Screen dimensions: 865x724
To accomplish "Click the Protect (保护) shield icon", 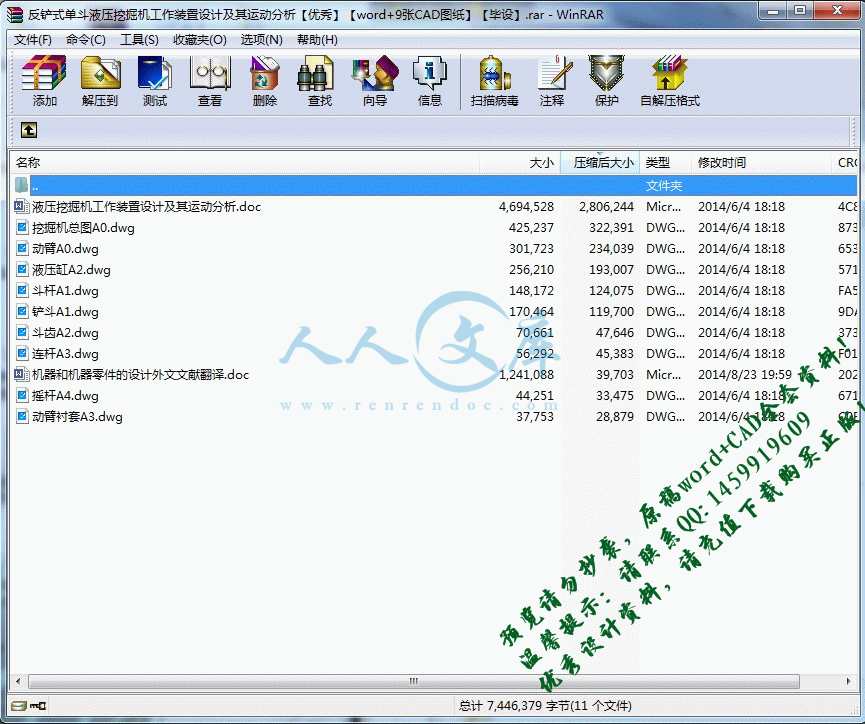I will tap(606, 73).
